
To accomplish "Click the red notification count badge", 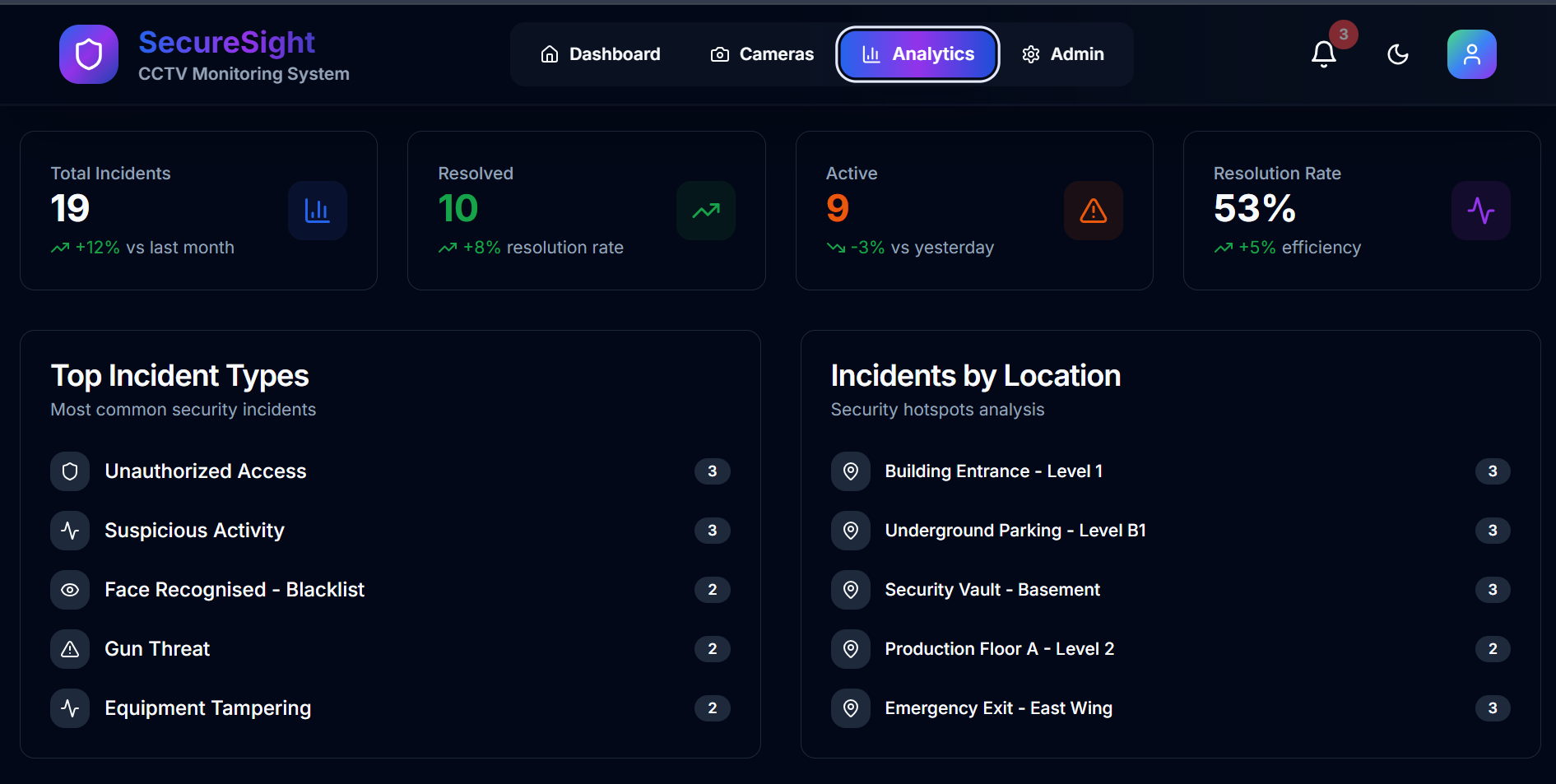I will click(1344, 35).
